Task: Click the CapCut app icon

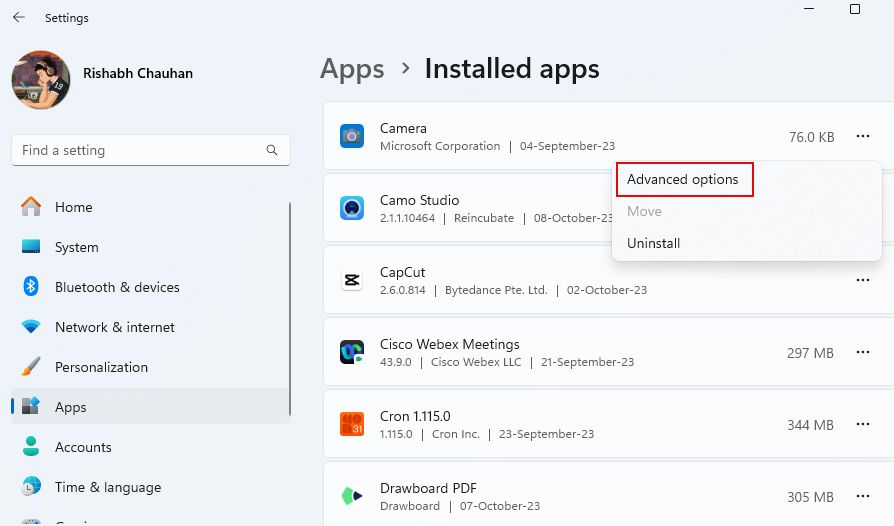Action: (352, 280)
